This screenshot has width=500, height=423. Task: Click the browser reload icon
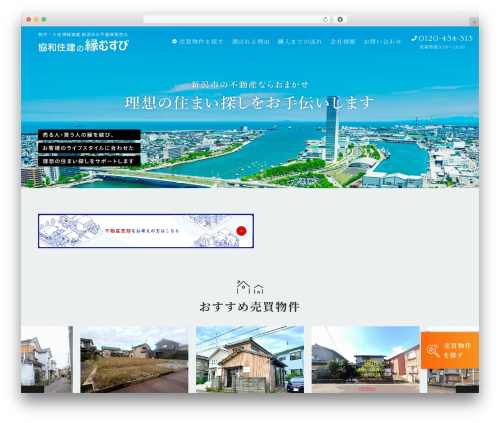tap(325, 19)
